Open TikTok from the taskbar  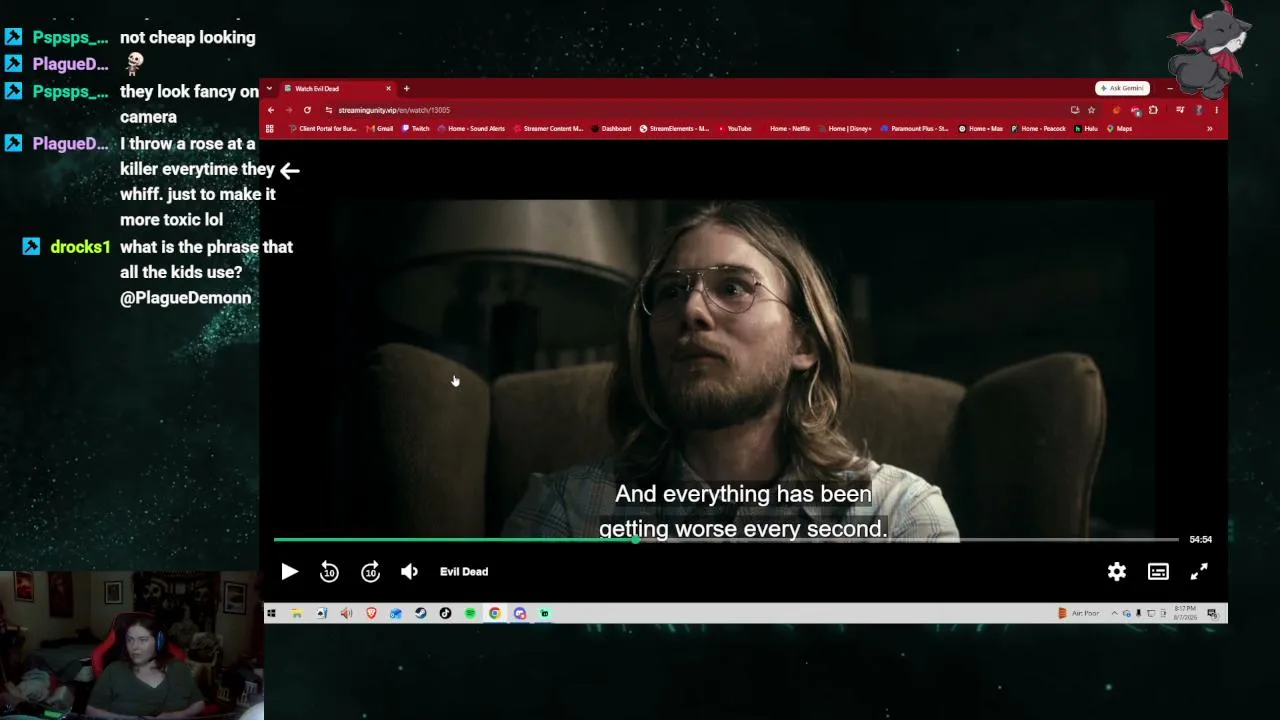[445, 614]
